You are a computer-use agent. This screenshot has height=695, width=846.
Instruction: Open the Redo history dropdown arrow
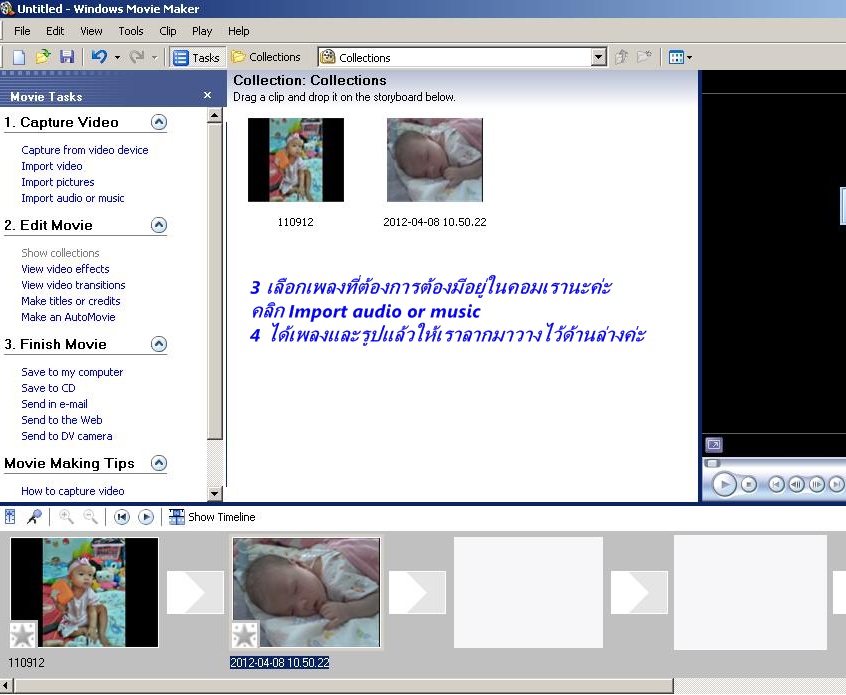[154, 58]
